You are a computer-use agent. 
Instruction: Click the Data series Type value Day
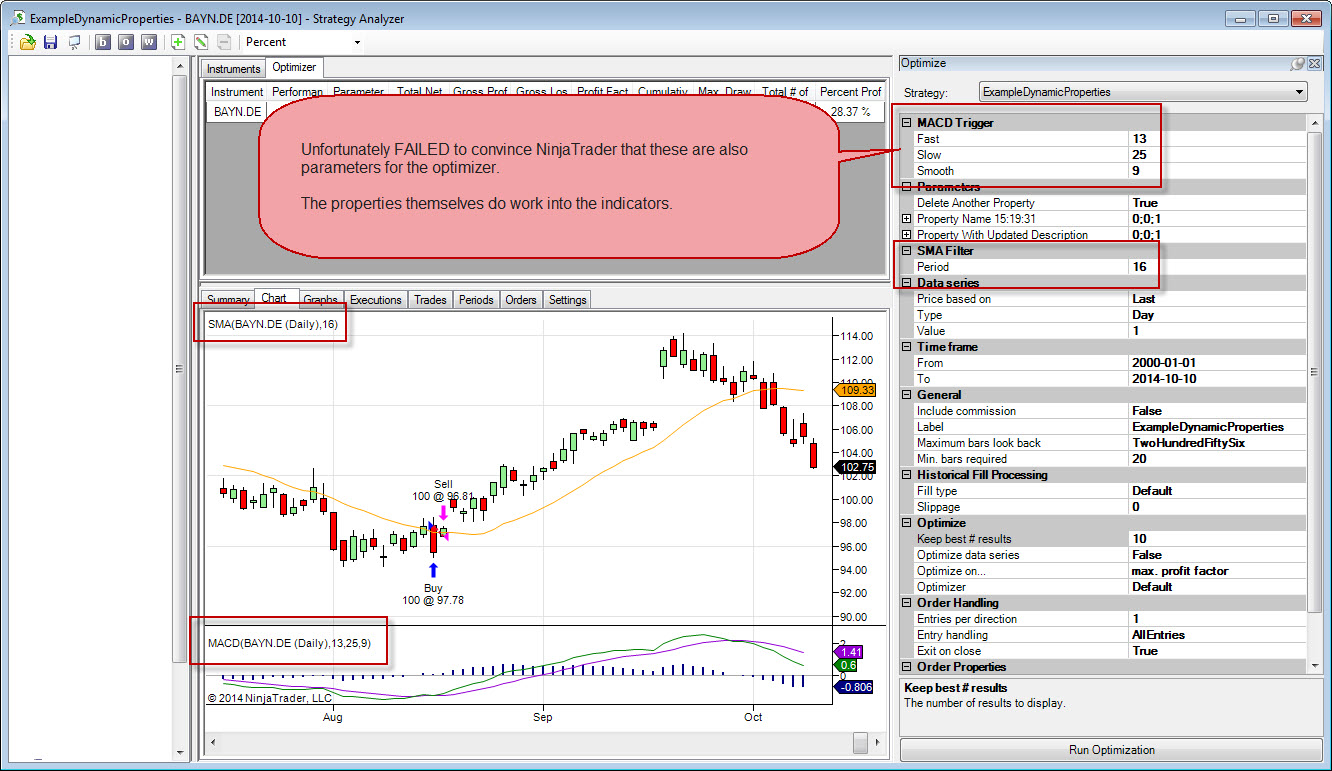click(x=1218, y=315)
